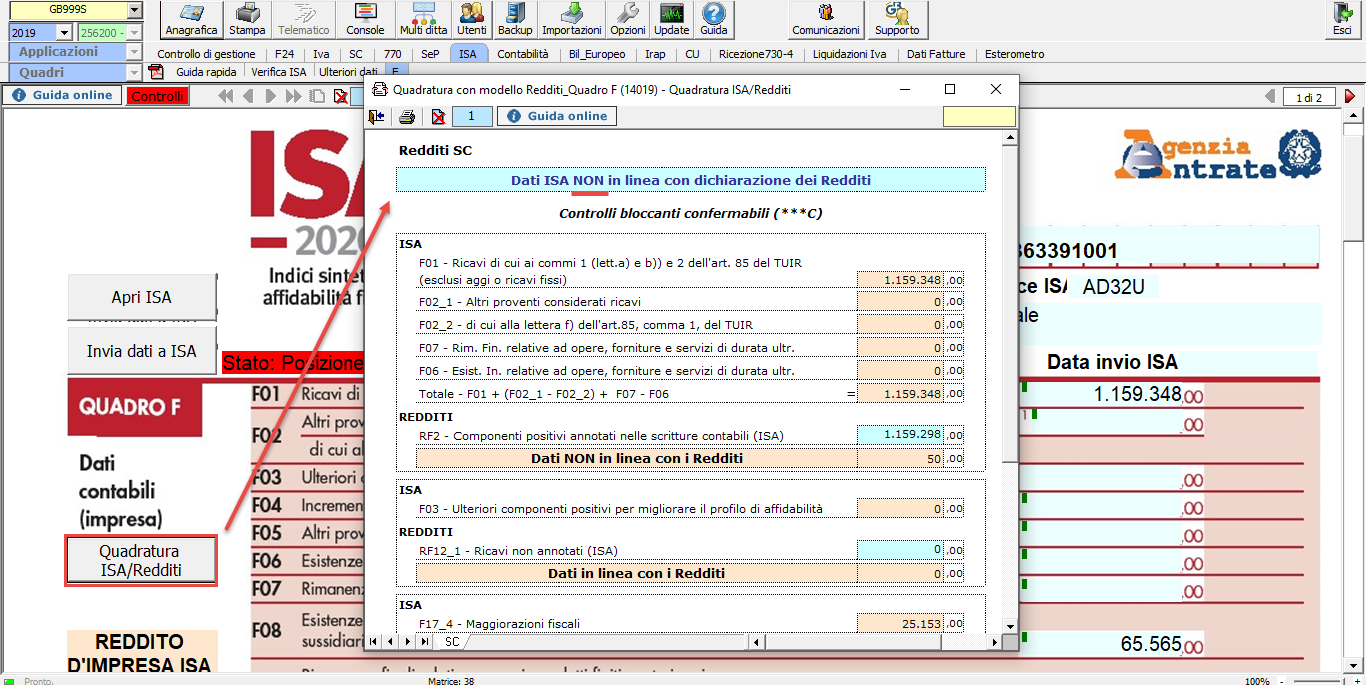1366x685 pixels.
Task: Go to previous record in main toolbar
Action: [247, 96]
